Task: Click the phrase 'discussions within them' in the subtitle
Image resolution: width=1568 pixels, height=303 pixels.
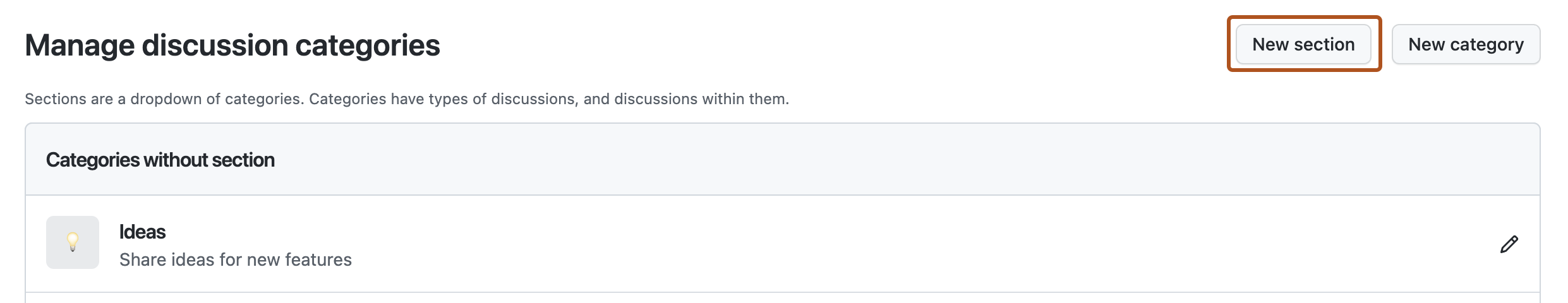Action: pyautogui.click(x=701, y=99)
